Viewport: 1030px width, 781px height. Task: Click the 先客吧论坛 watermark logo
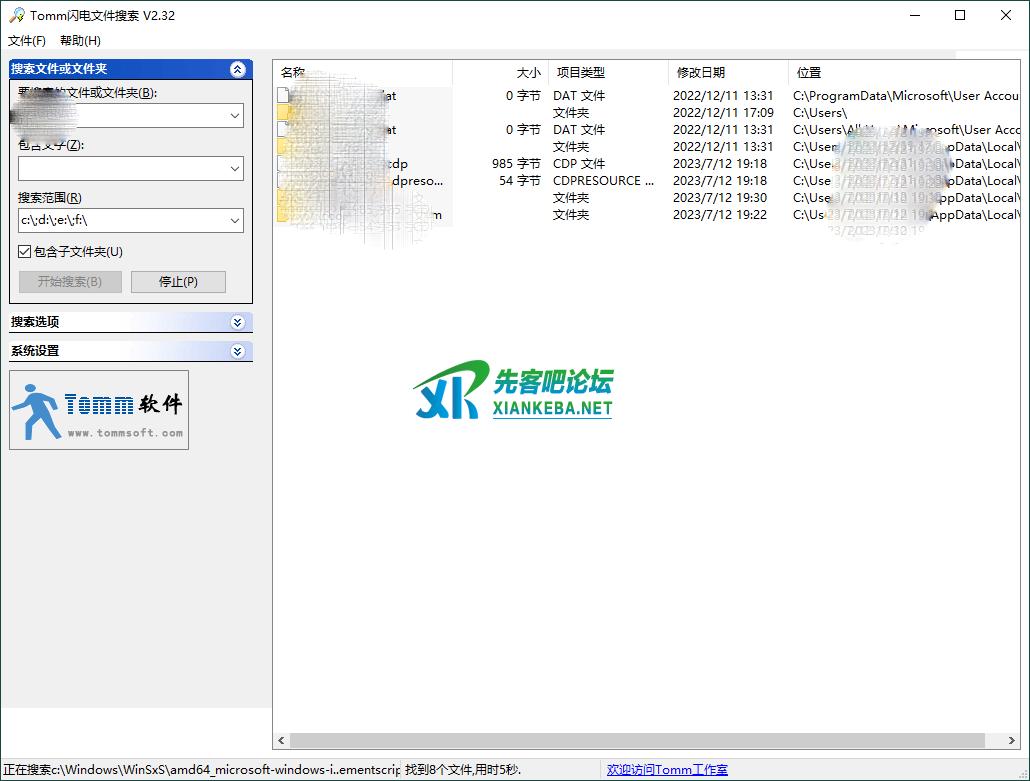pyautogui.click(x=512, y=391)
